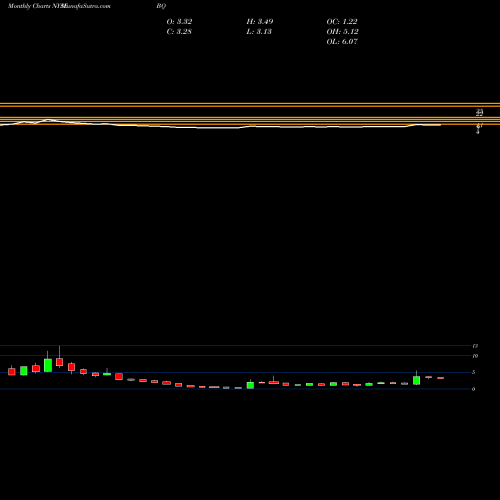Screen dimensions: 500x500
Task: Select the BQ ticker symbol label
Action: [161, 6]
